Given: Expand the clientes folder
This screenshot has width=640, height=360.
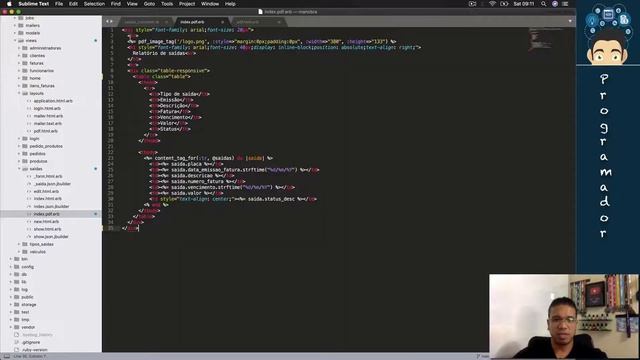Looking at the screenshot, I should click(x=19, y=56).
